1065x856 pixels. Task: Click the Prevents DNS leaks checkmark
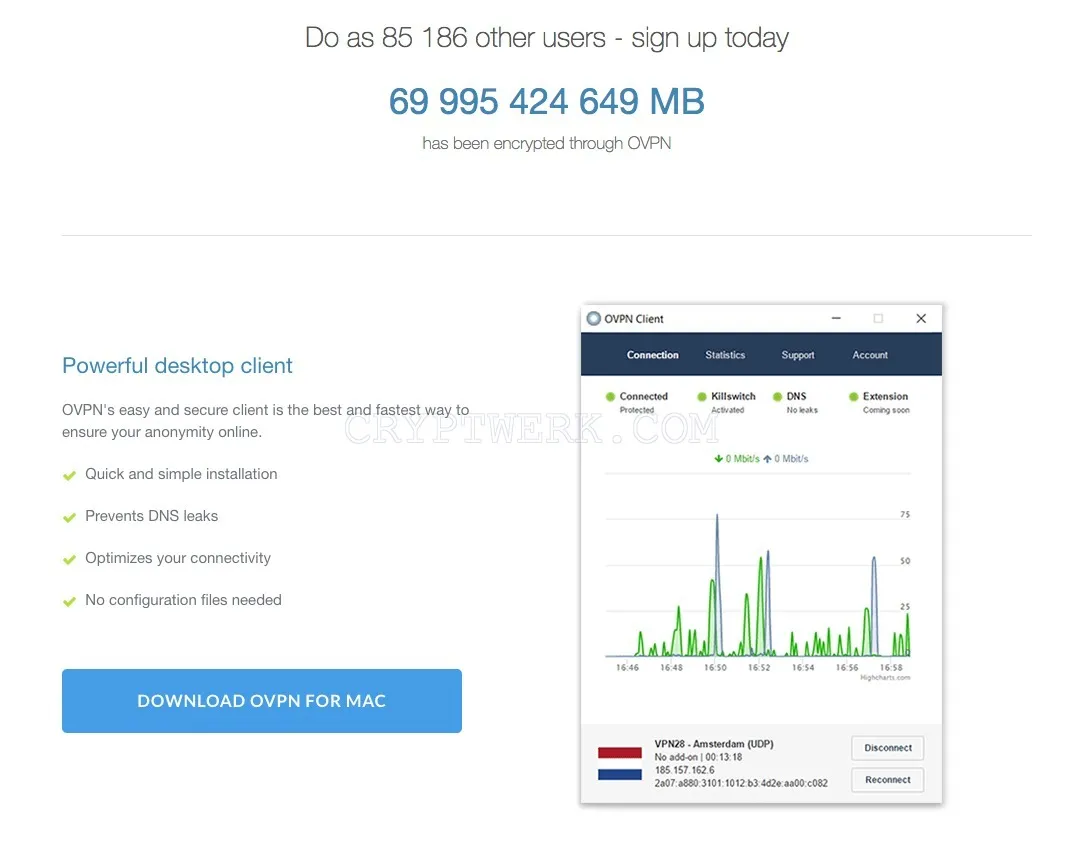(69, 517)
